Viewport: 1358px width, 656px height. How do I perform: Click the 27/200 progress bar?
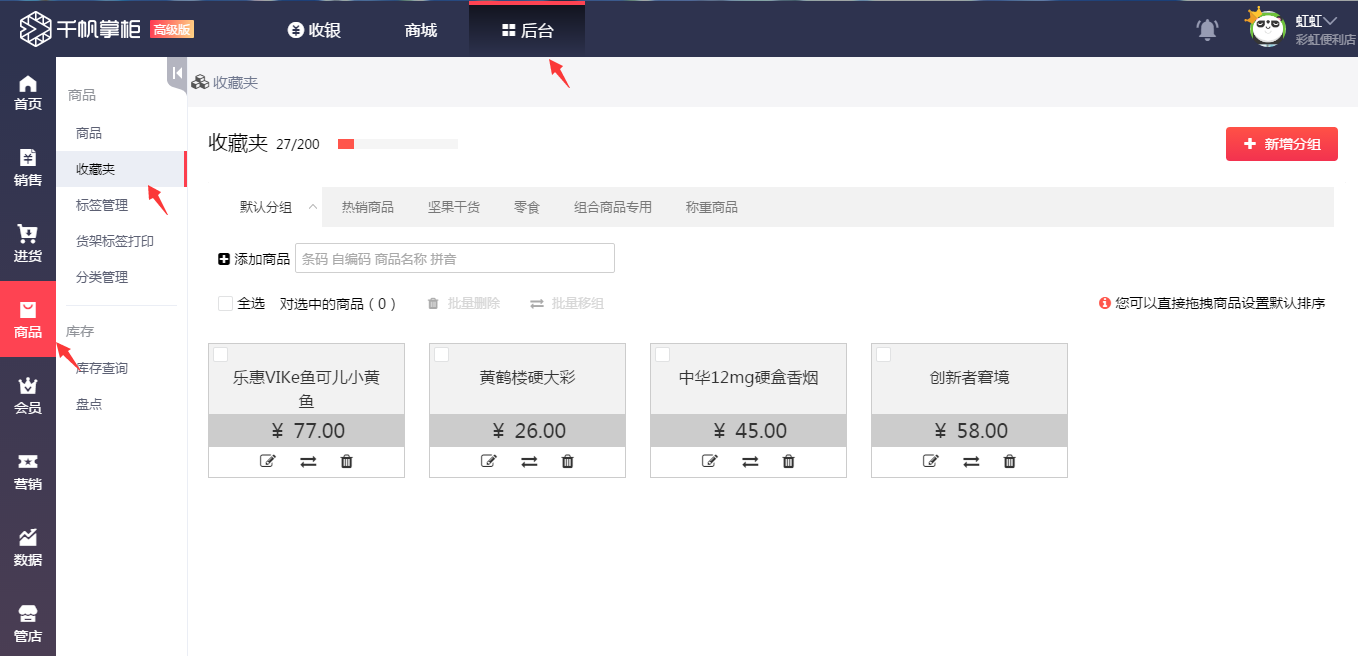[x=396, y=143]
